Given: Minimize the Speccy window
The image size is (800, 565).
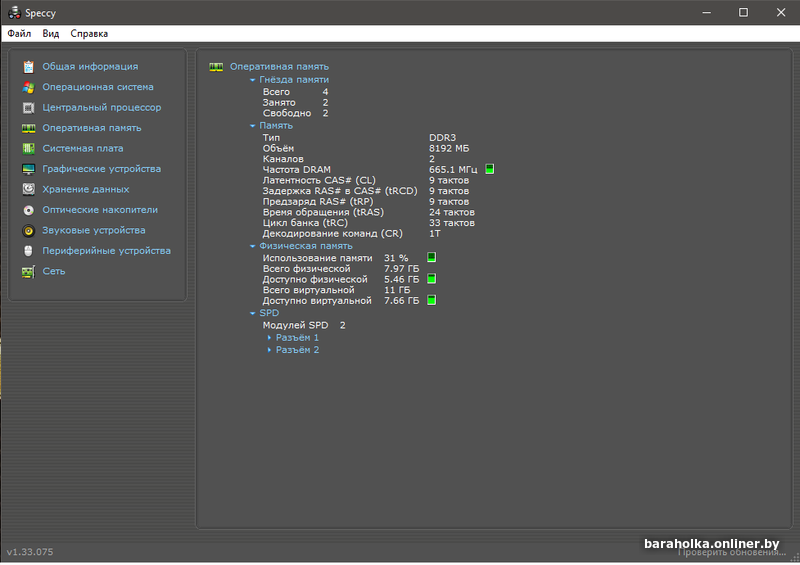Looking at the screenshot, I should [707, 13].
